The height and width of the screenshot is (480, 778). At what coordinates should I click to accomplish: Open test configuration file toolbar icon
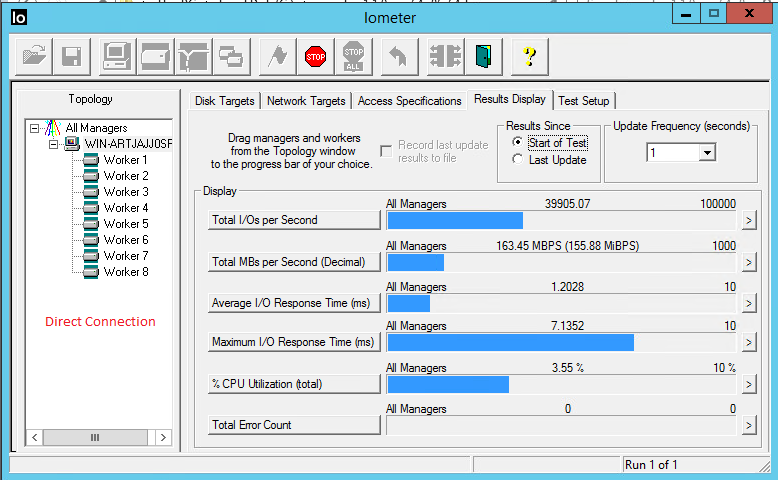click(x=34, y=57)
